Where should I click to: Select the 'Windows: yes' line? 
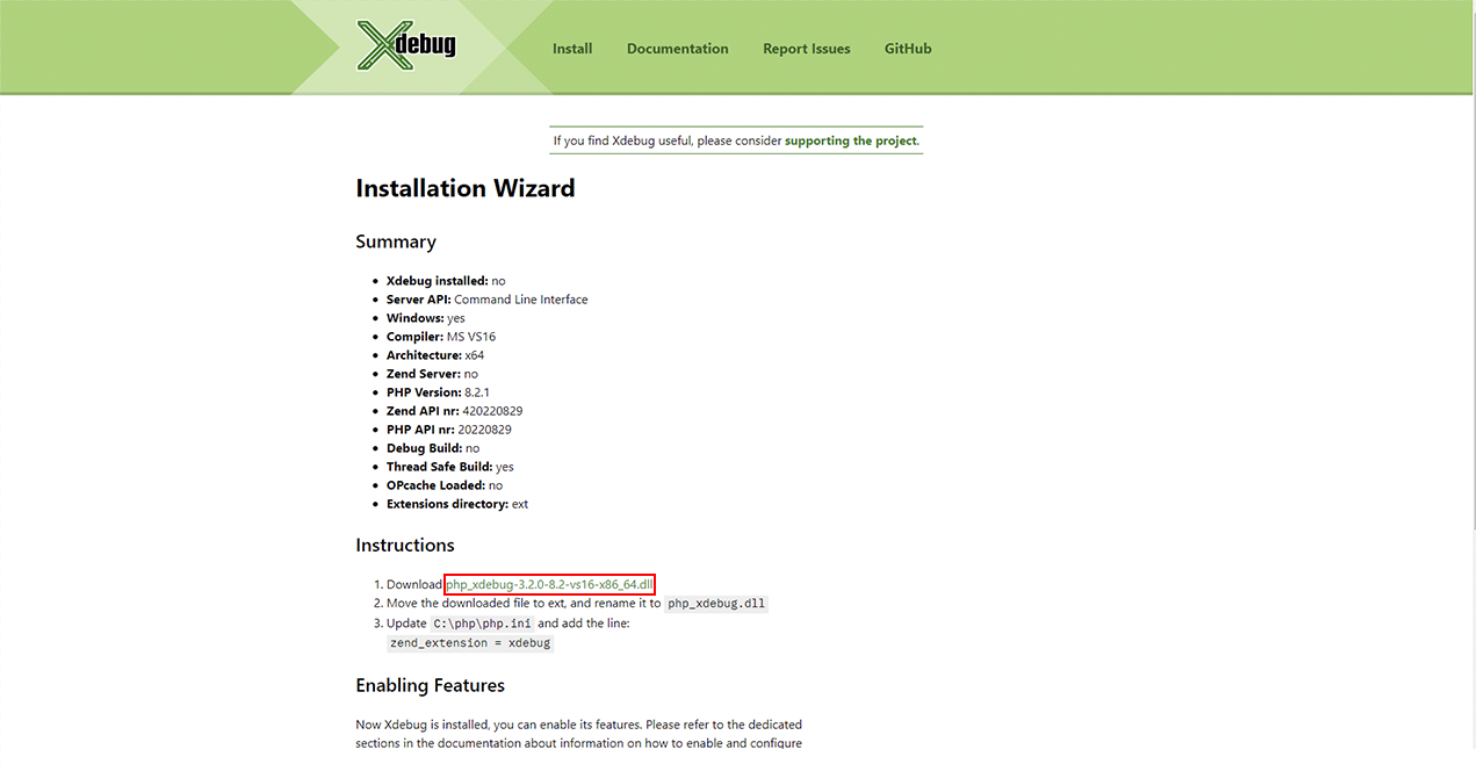click(426, 318)
